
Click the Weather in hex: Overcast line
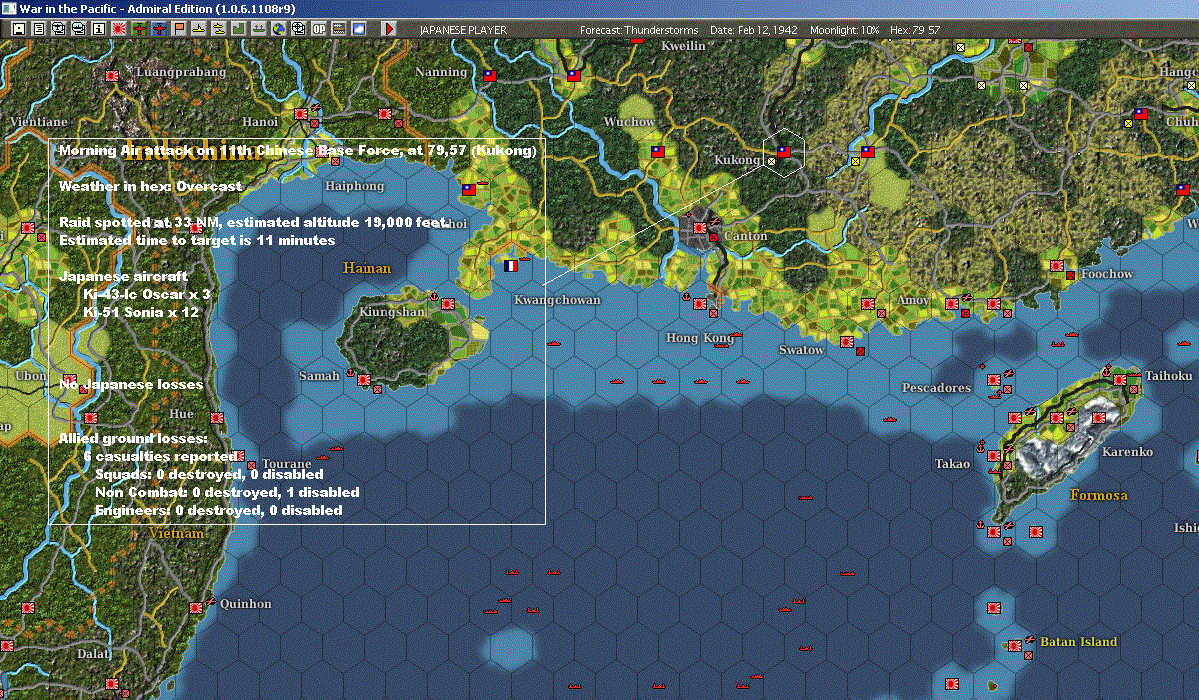tap(150, 186)
